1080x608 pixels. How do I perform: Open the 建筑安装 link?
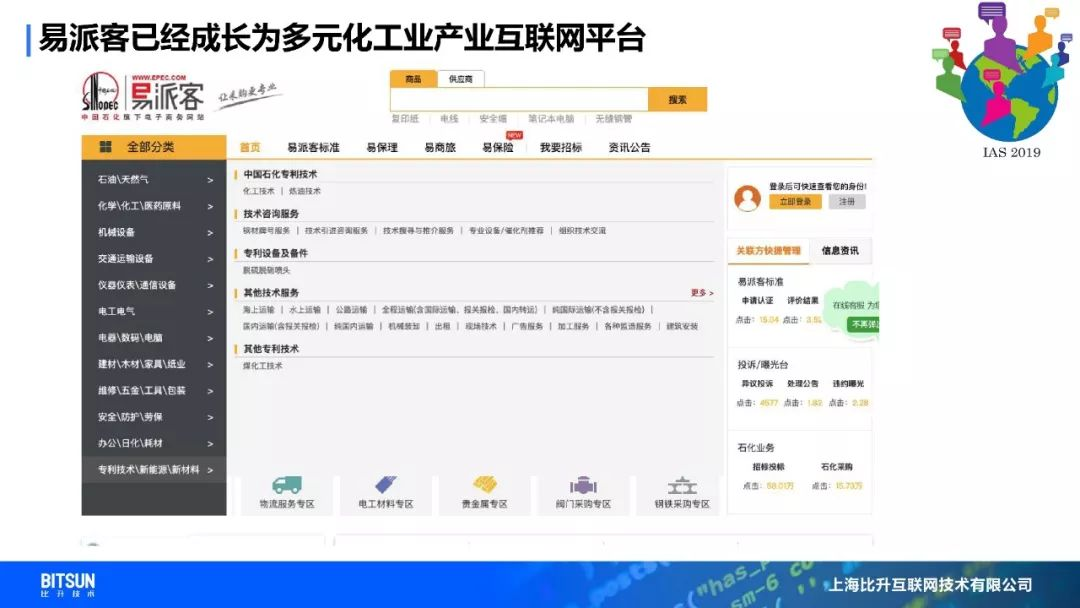pyautogui.click(x=682, y=326)
